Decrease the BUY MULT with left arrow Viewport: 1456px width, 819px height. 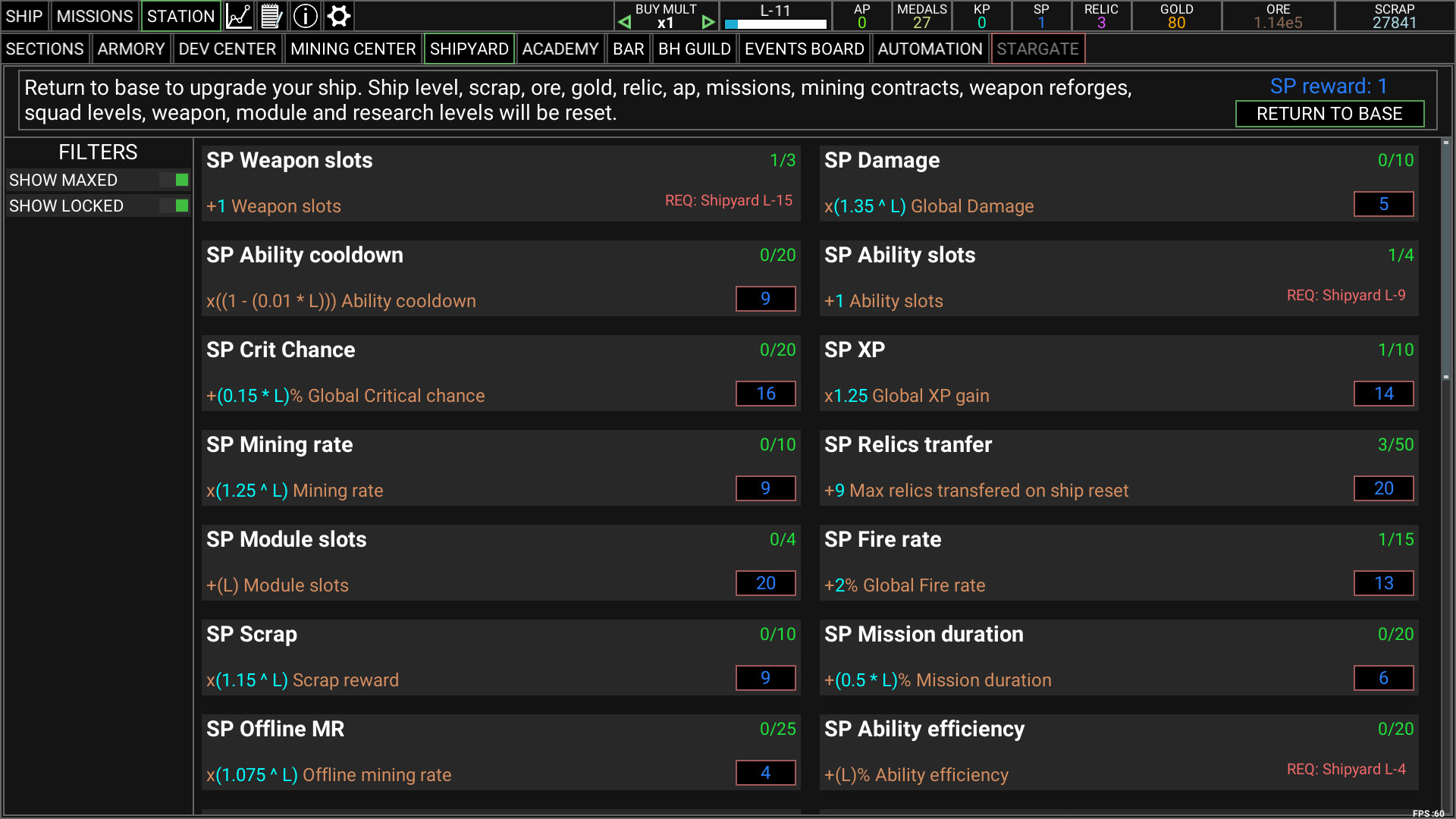[623, 21]
